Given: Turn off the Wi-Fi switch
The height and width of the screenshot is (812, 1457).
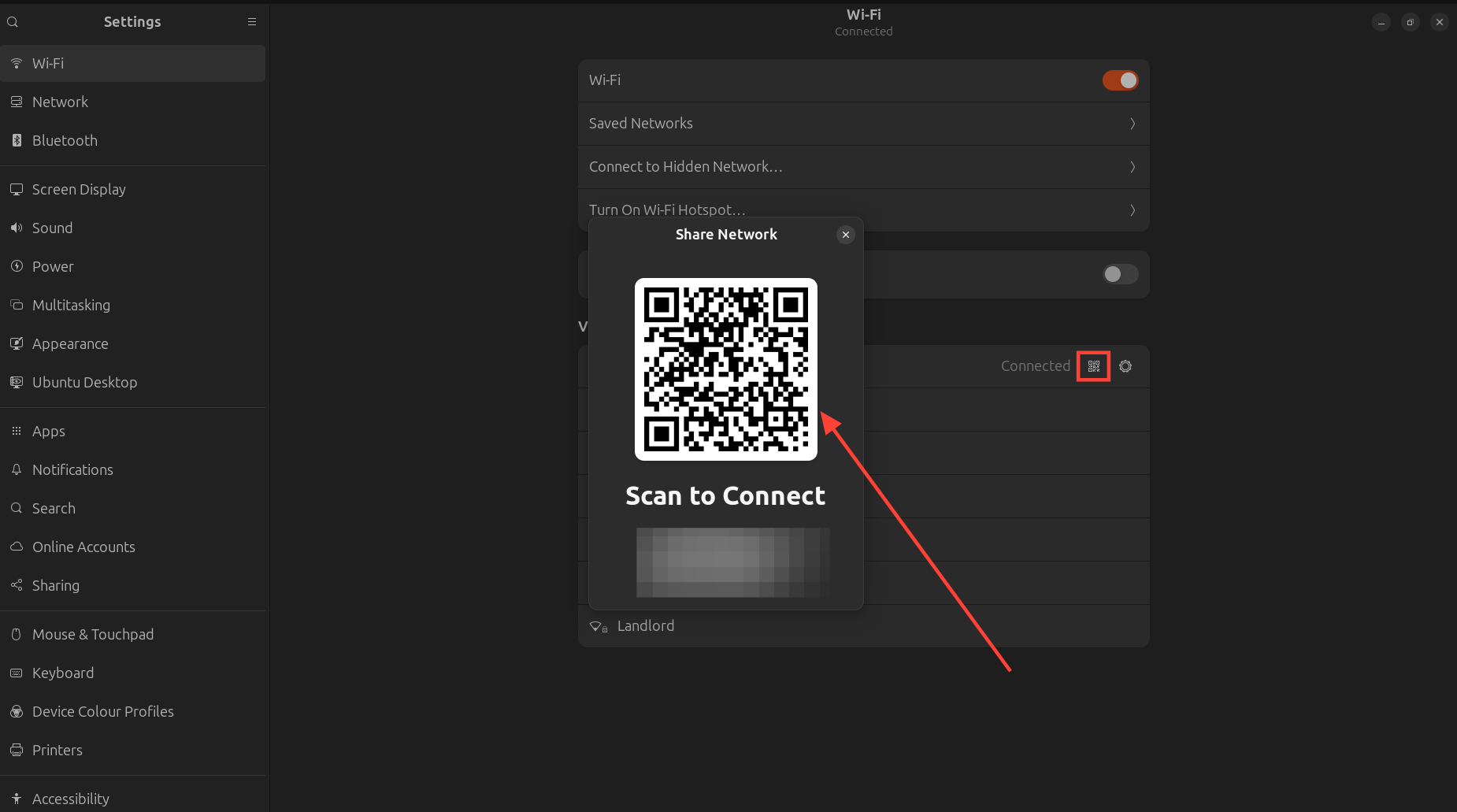Looking at the screenshot, I should pos(1120,80).
